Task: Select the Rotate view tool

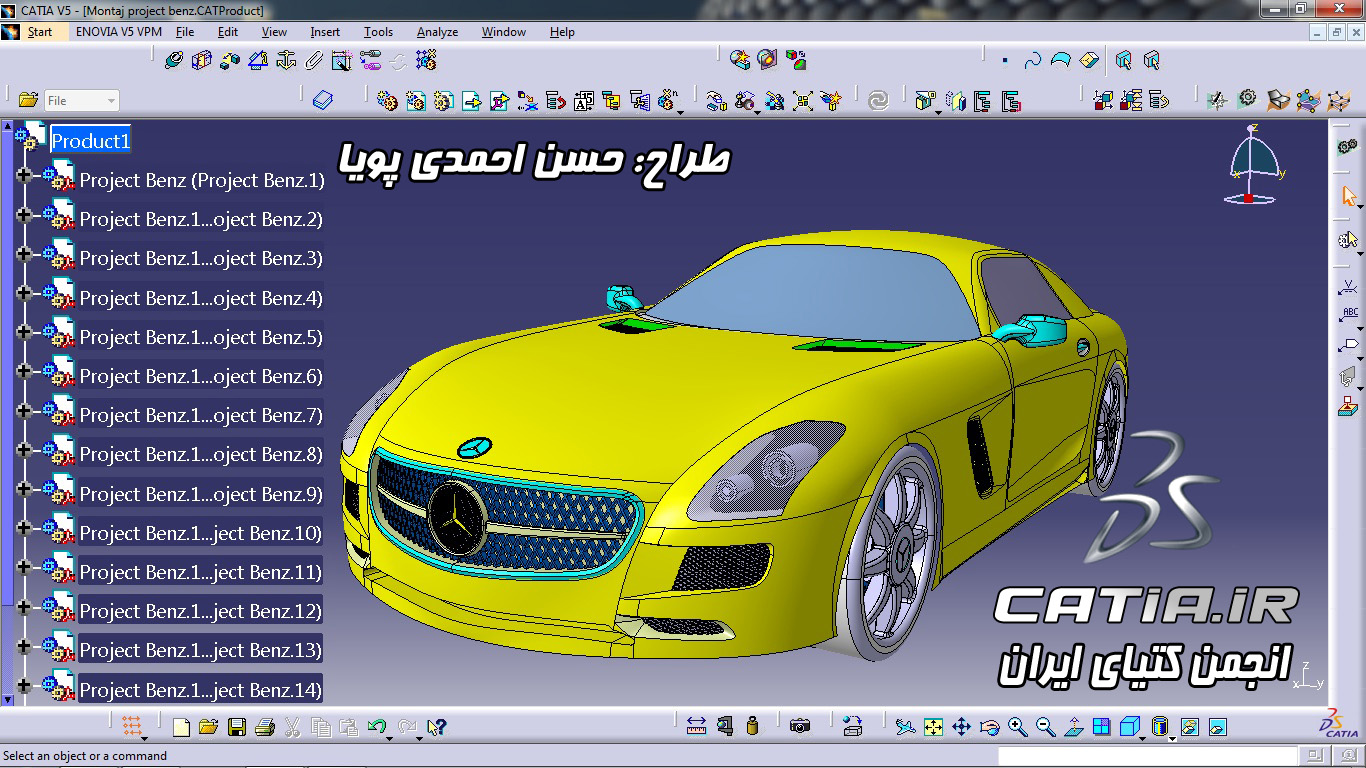Action: (989, 727)
